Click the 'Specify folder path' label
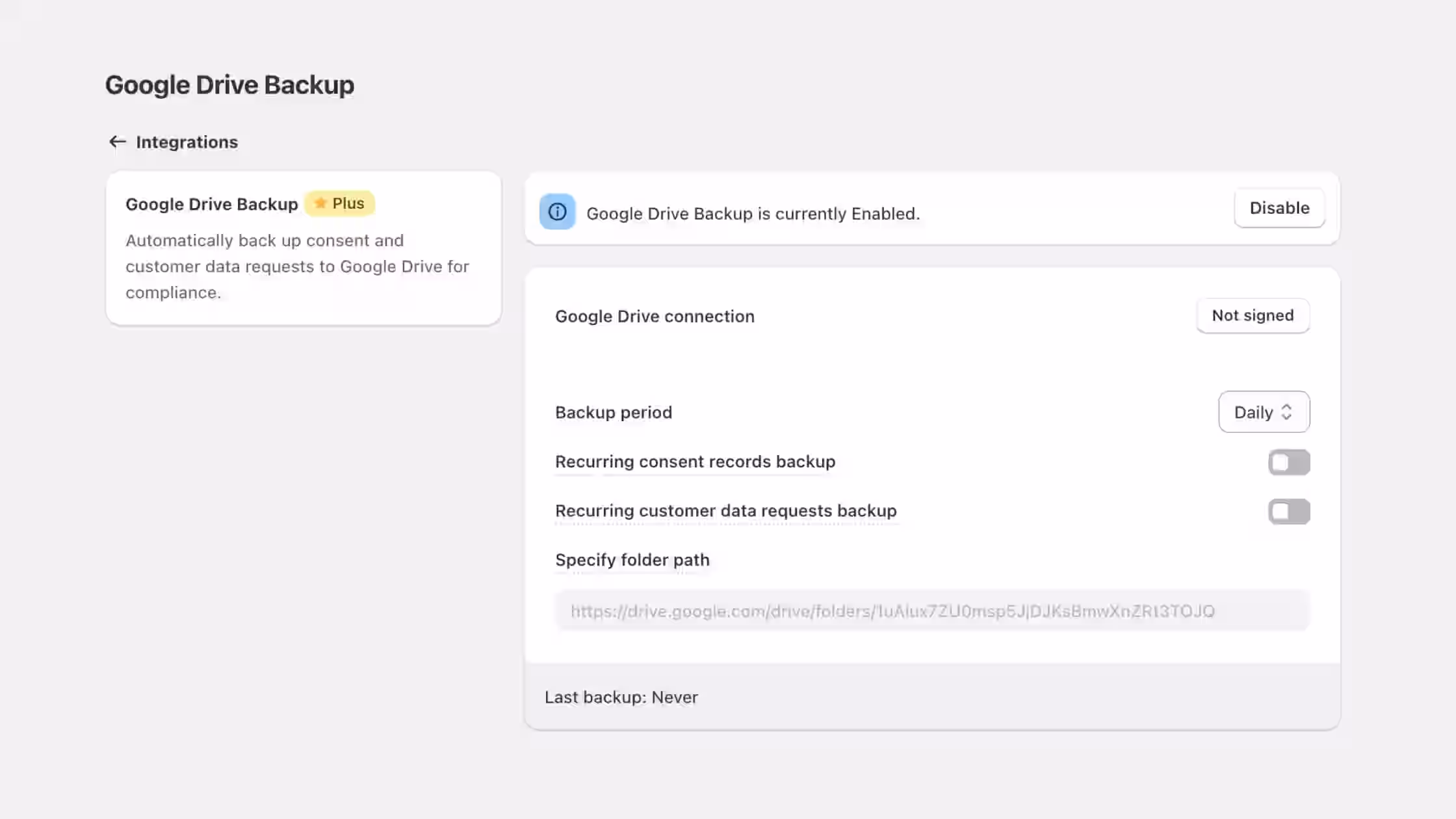 pyautogui.click(x=632, y=560)
